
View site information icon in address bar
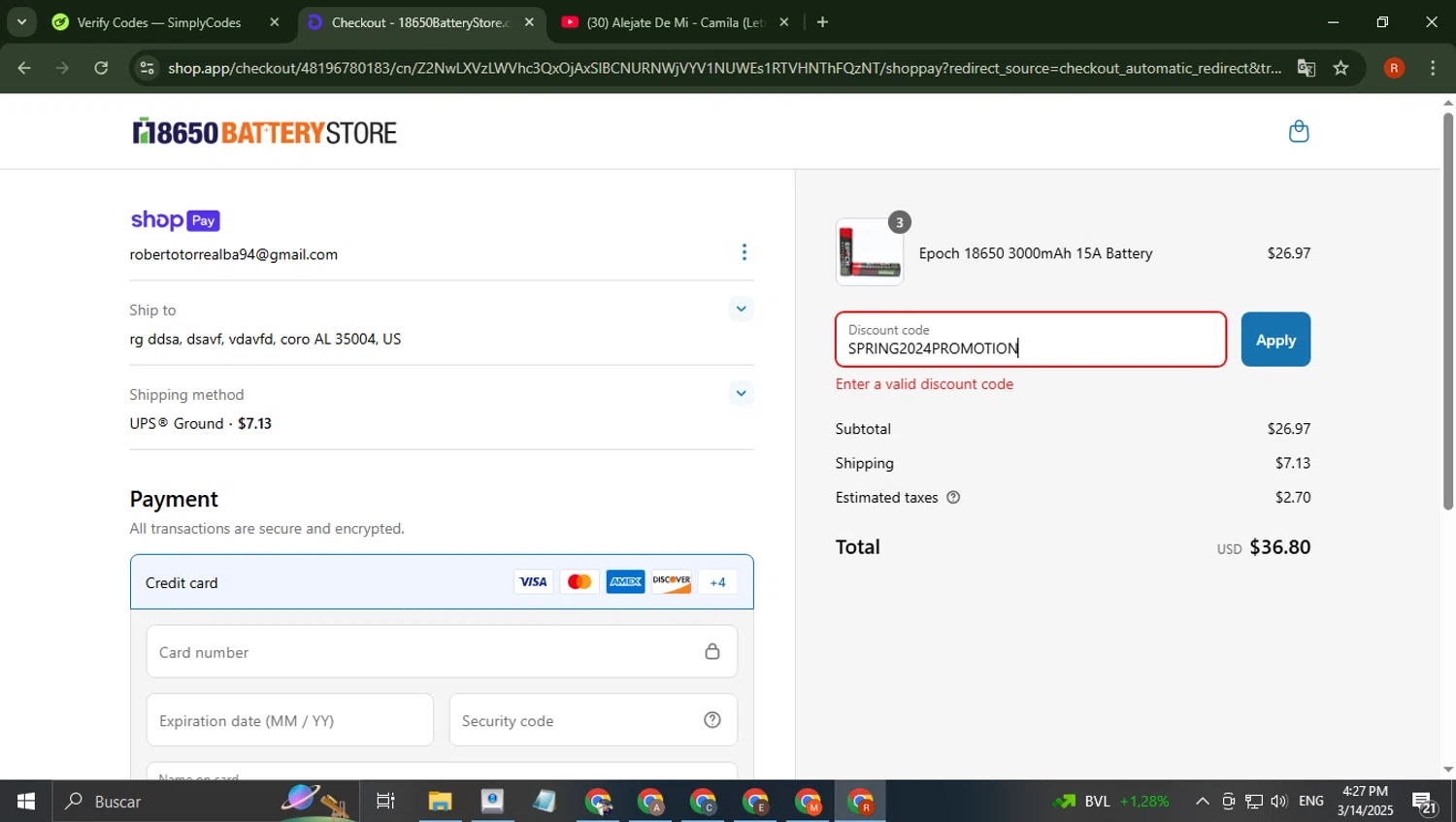[x=147, y=68]
